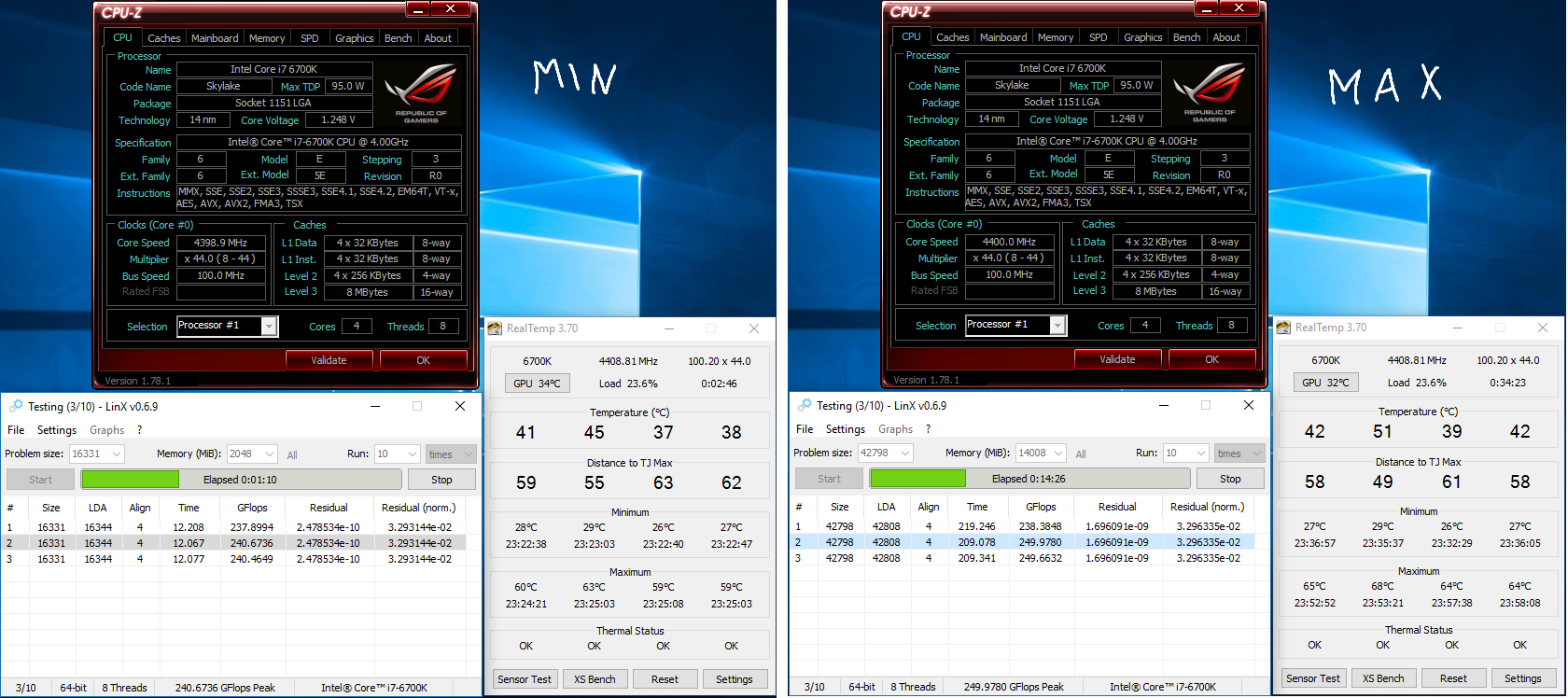
Task: Click Reset in RealTemp showing GPU 32°C
Action: (1453, 678)
